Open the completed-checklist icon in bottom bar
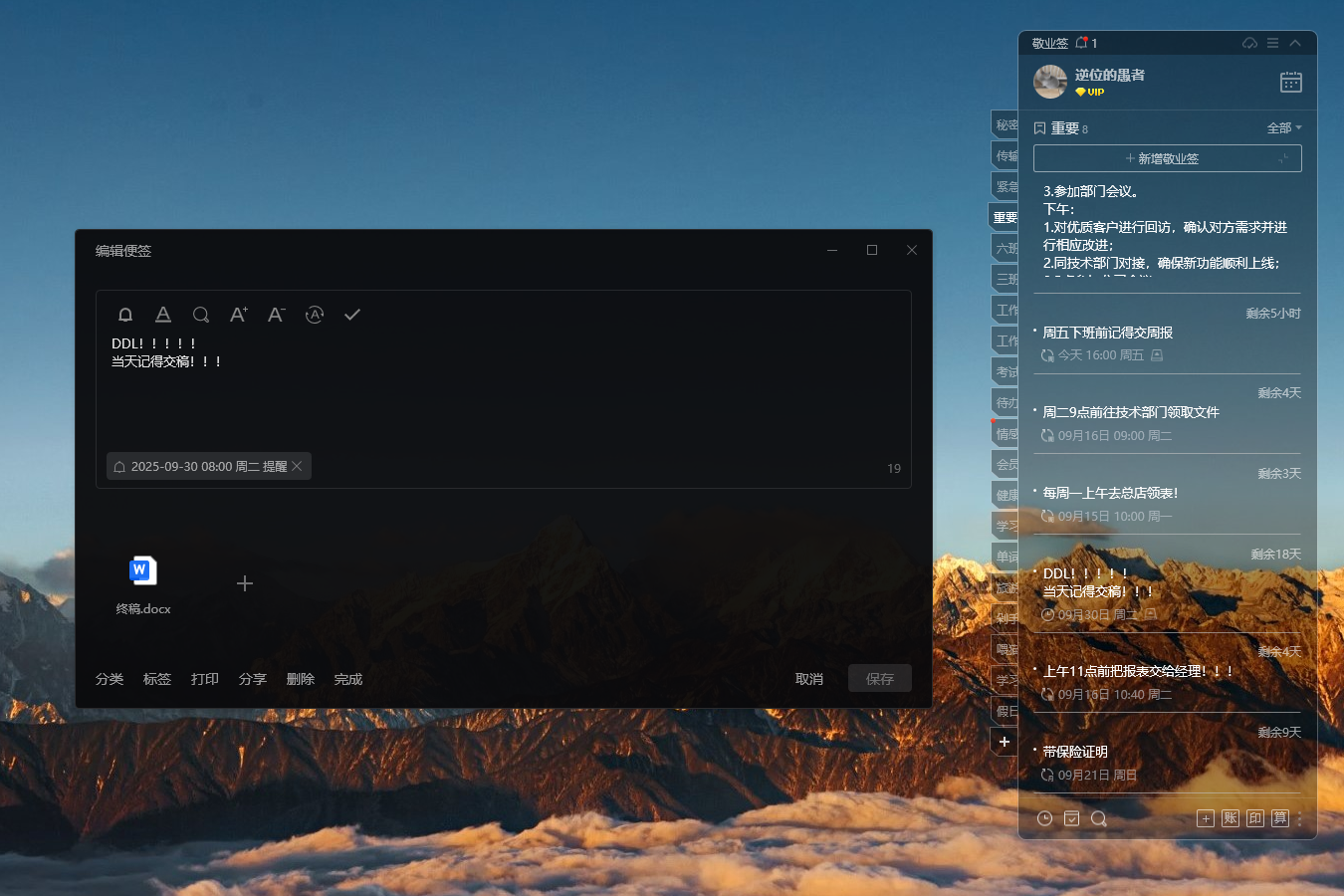The width and height of the screenshot is (1344, 896). 1071,818
